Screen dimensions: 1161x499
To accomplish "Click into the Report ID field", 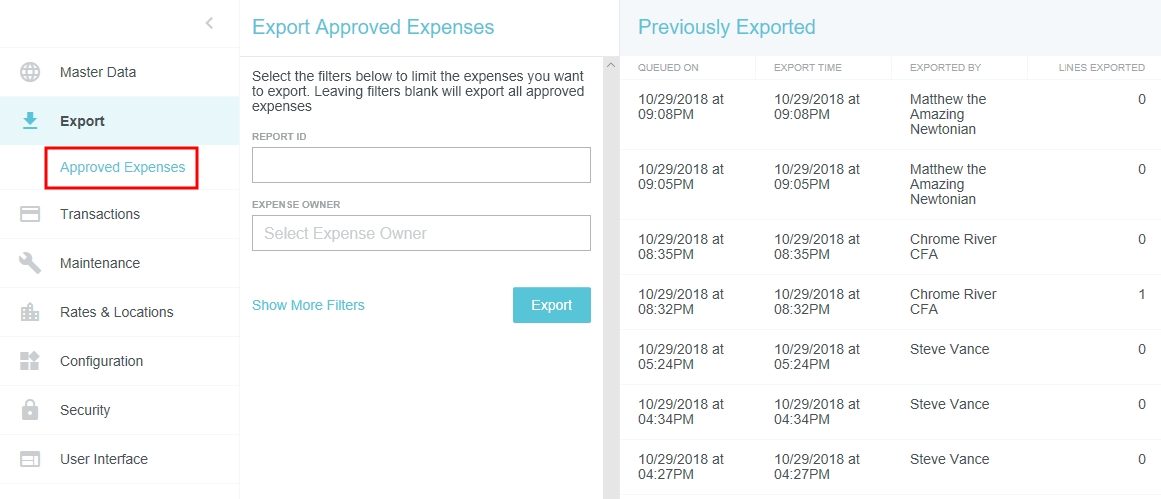I will pos(421,165).
